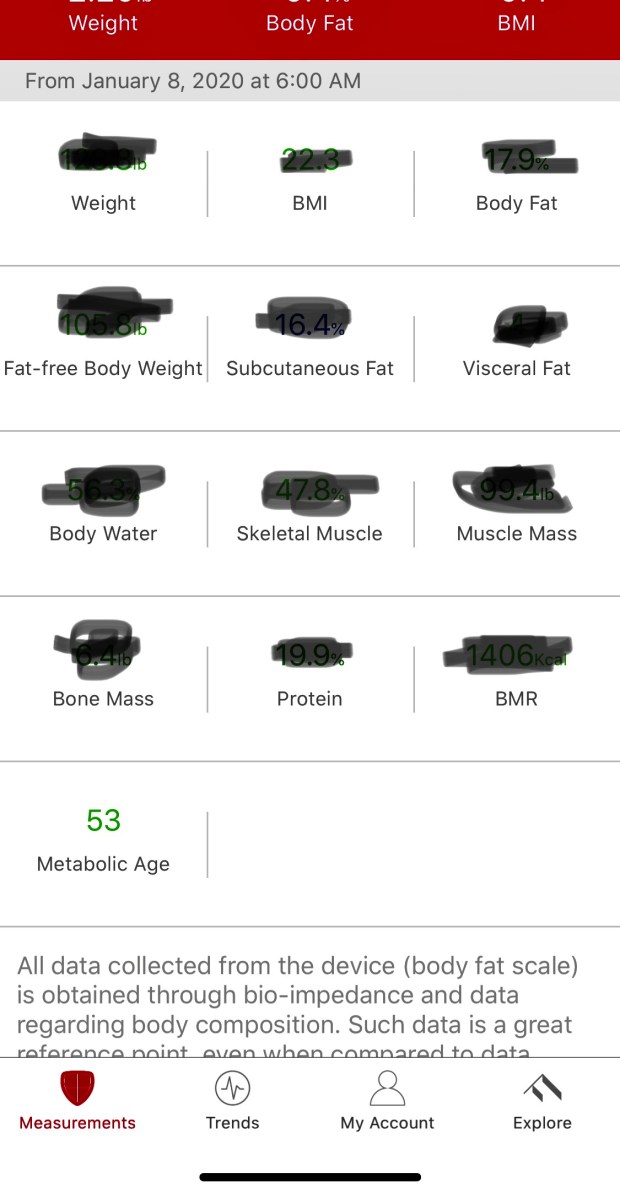Select the BMI header tab
Screen dimensions: 620x1194
pos(516,22)
